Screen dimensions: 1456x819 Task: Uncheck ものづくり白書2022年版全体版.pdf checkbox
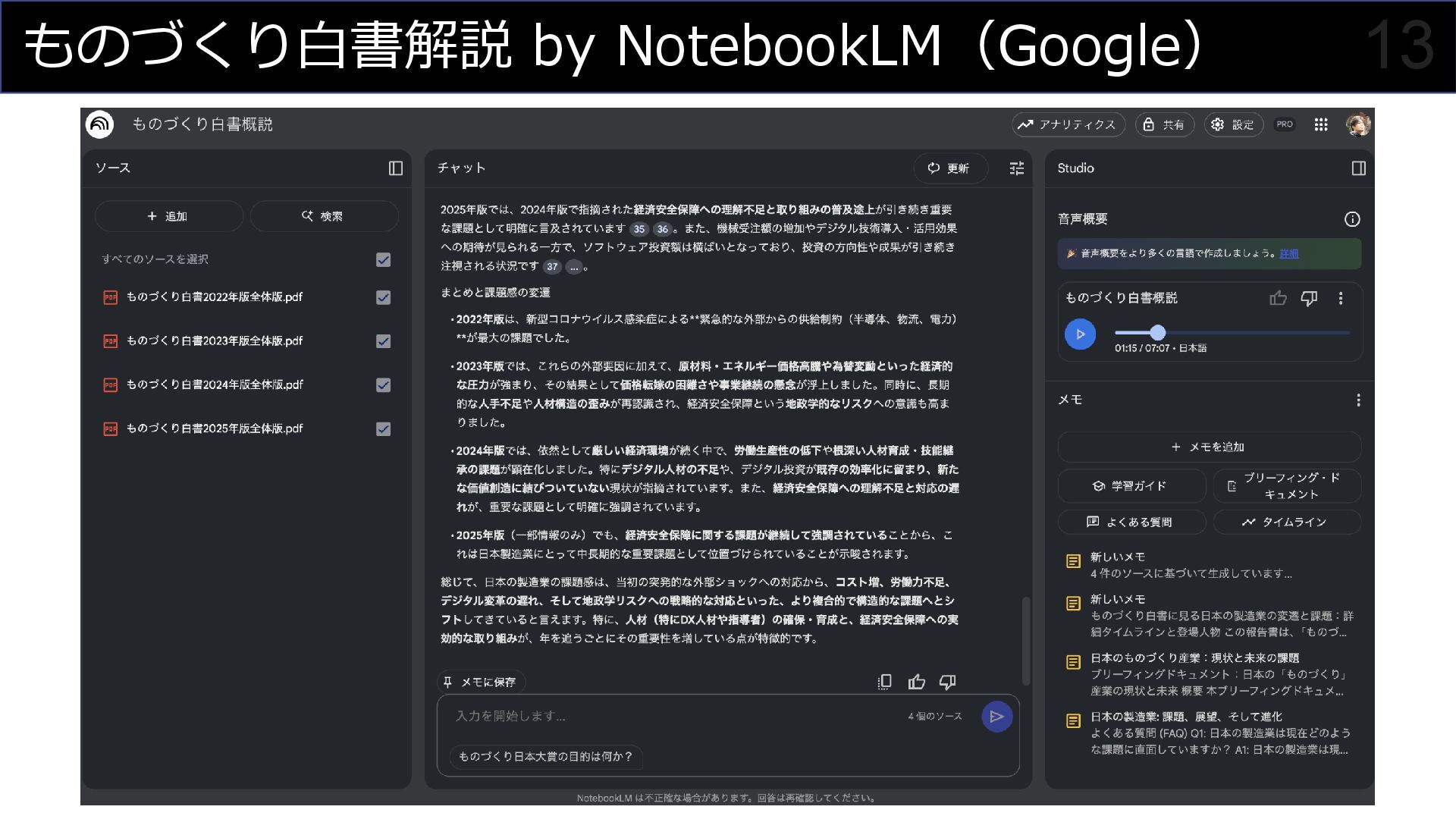click(383, 297)
